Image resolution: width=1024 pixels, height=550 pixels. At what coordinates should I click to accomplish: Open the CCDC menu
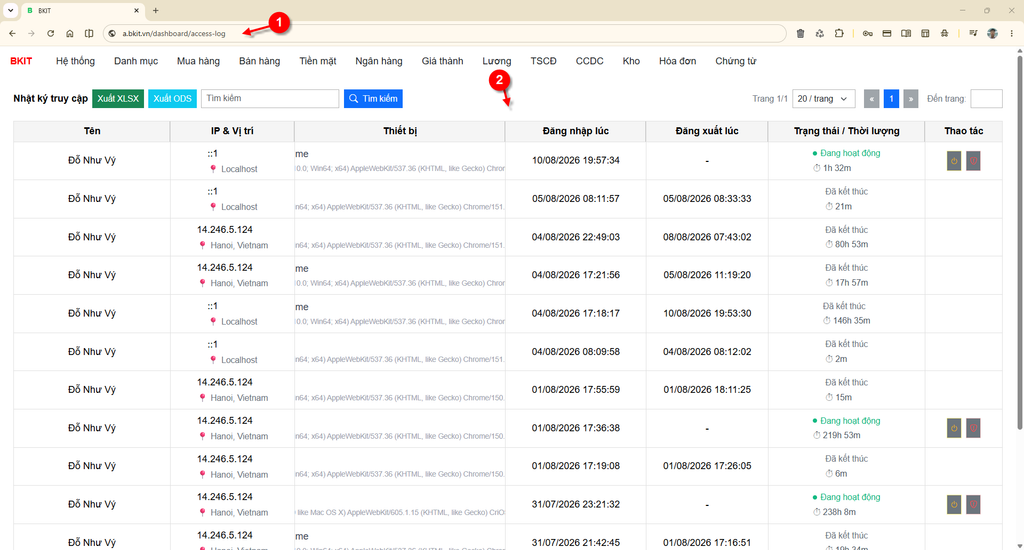[x=590, y=61]
